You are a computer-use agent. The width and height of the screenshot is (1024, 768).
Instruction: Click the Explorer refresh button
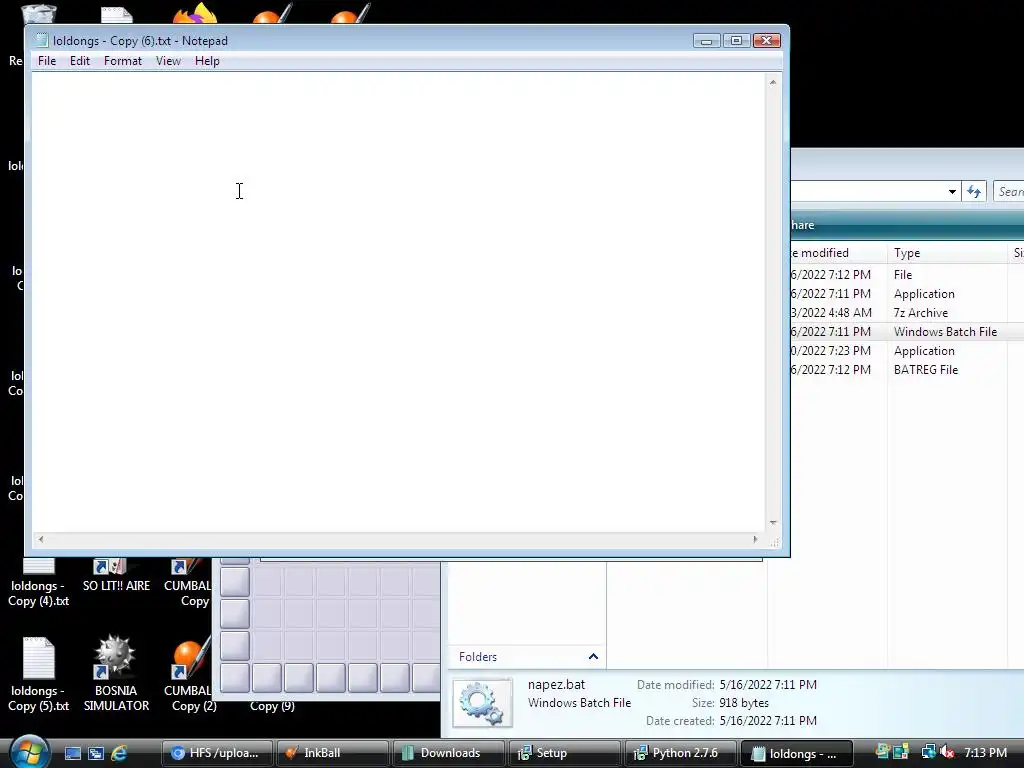(974, 191)
